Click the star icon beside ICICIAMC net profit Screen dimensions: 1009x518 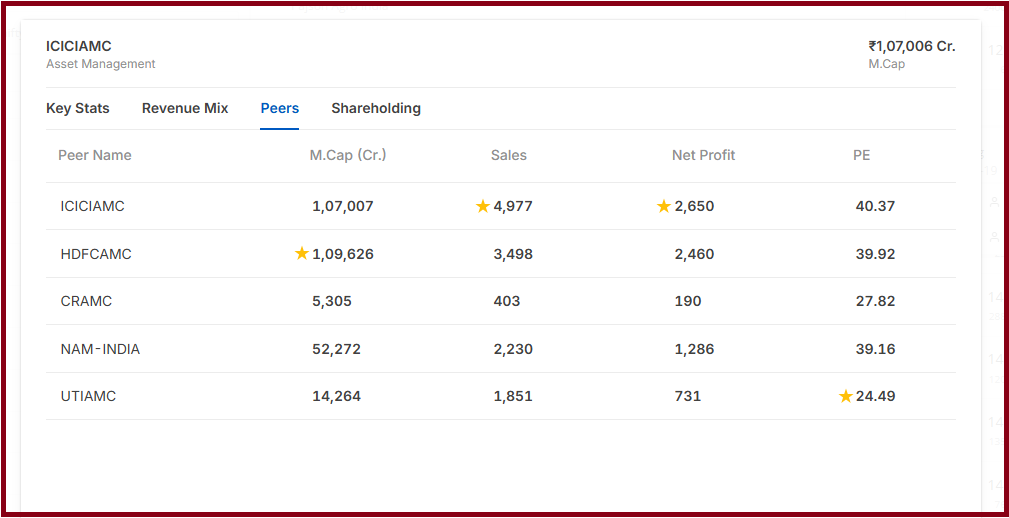(664, 206)
